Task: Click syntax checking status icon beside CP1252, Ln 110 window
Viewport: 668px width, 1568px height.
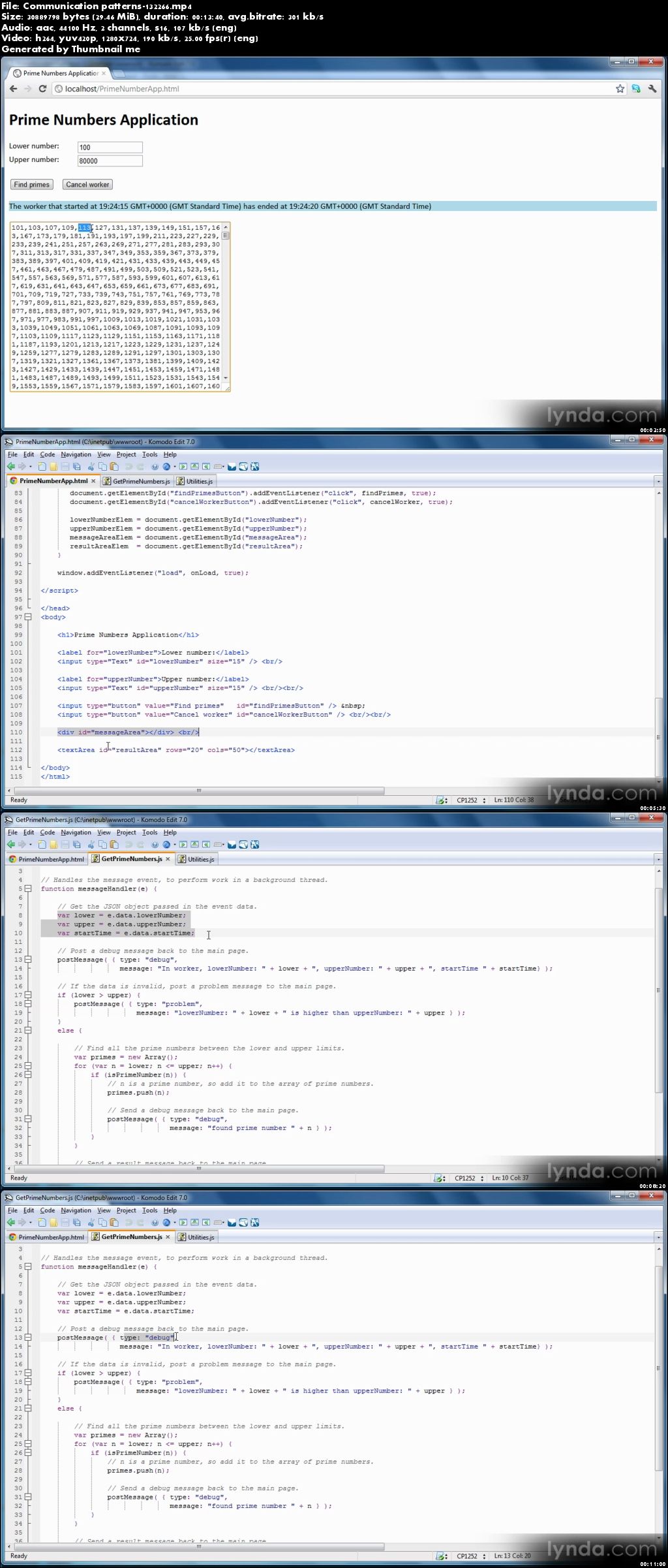Action: (x=441, y=800)
